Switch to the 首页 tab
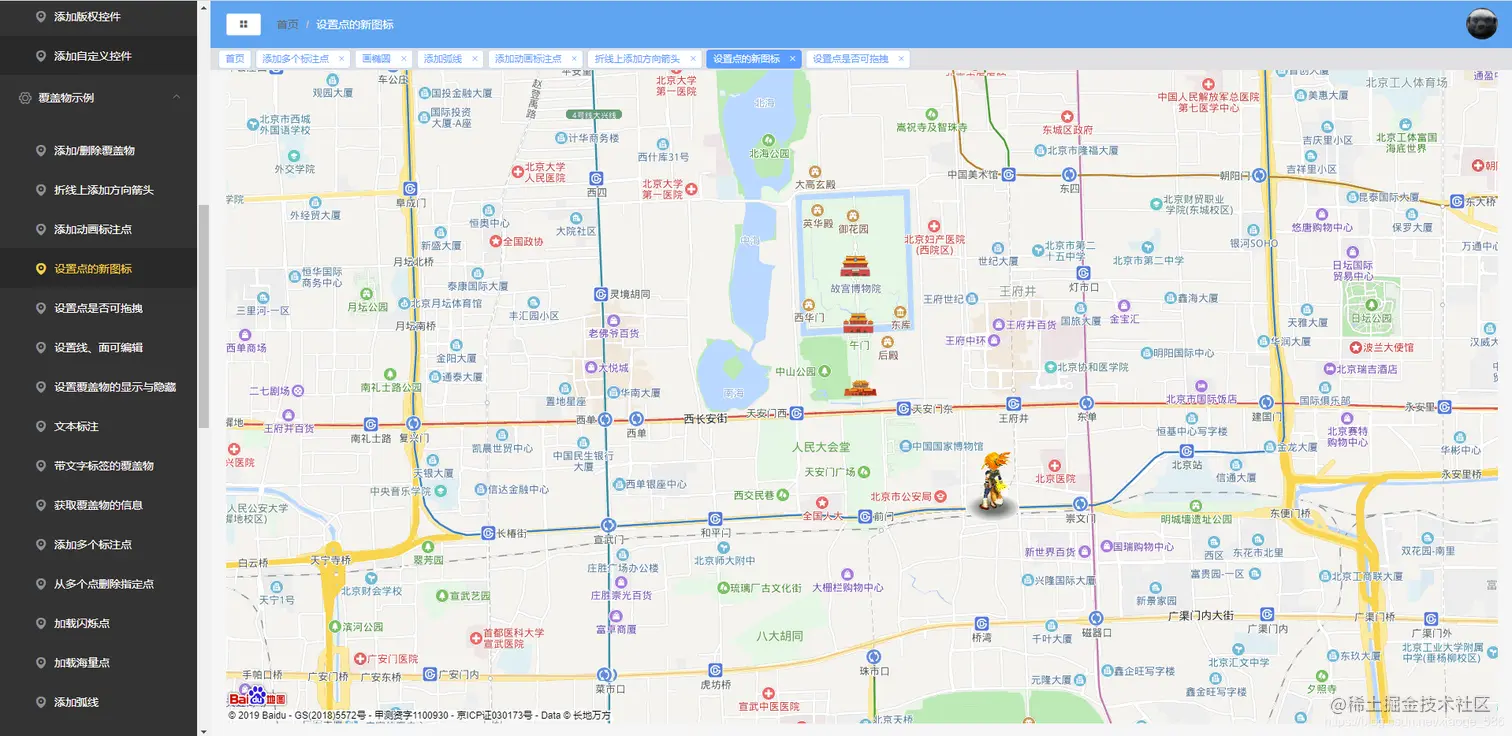 [x=233, y=58]
